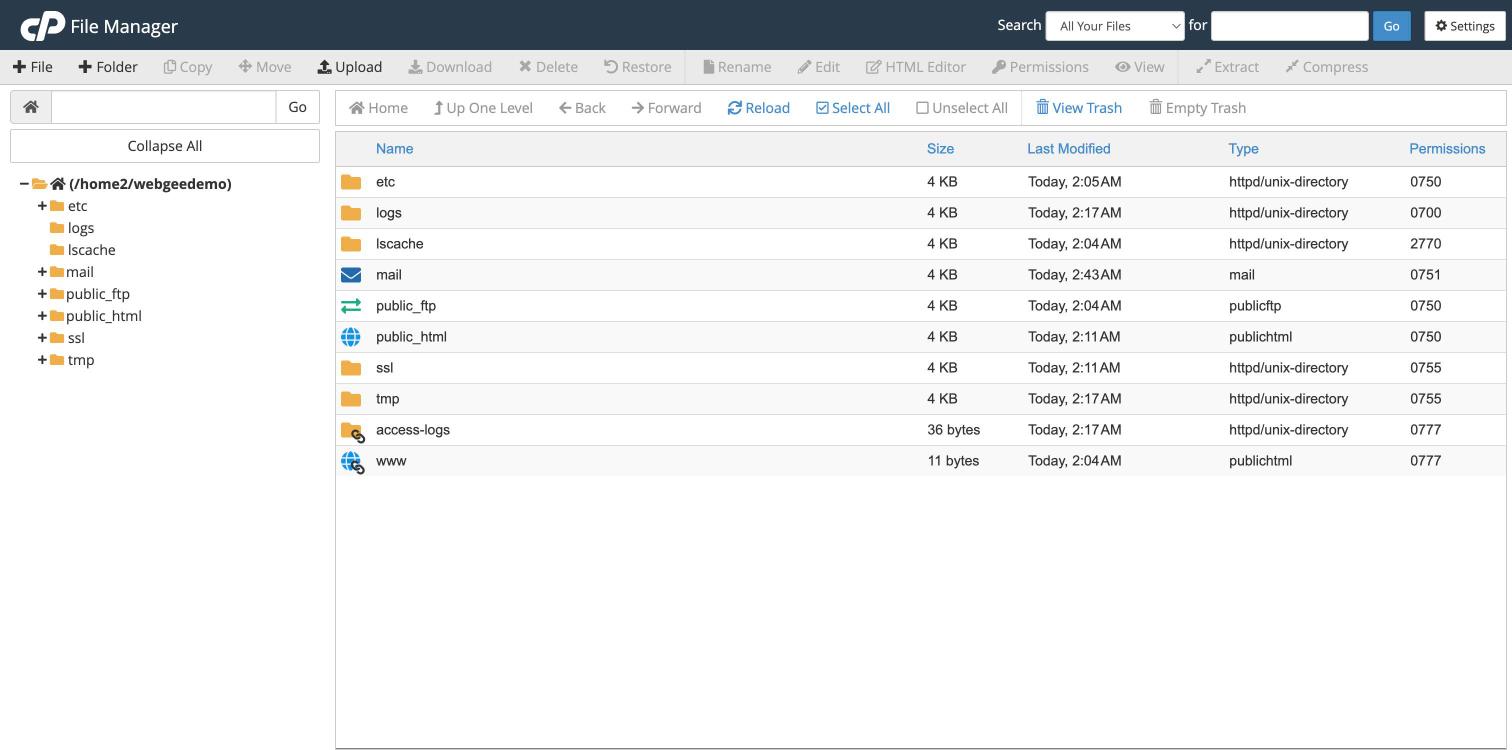Sort by Size column header
The height and width of the screenshot is (750, 1512).
click(940, 149)
